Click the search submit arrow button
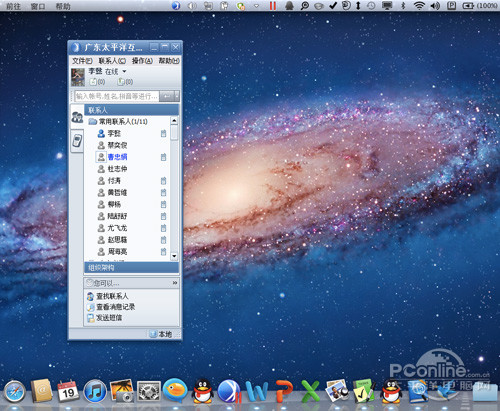The image size is (500, 411). (x=167, y=96)
